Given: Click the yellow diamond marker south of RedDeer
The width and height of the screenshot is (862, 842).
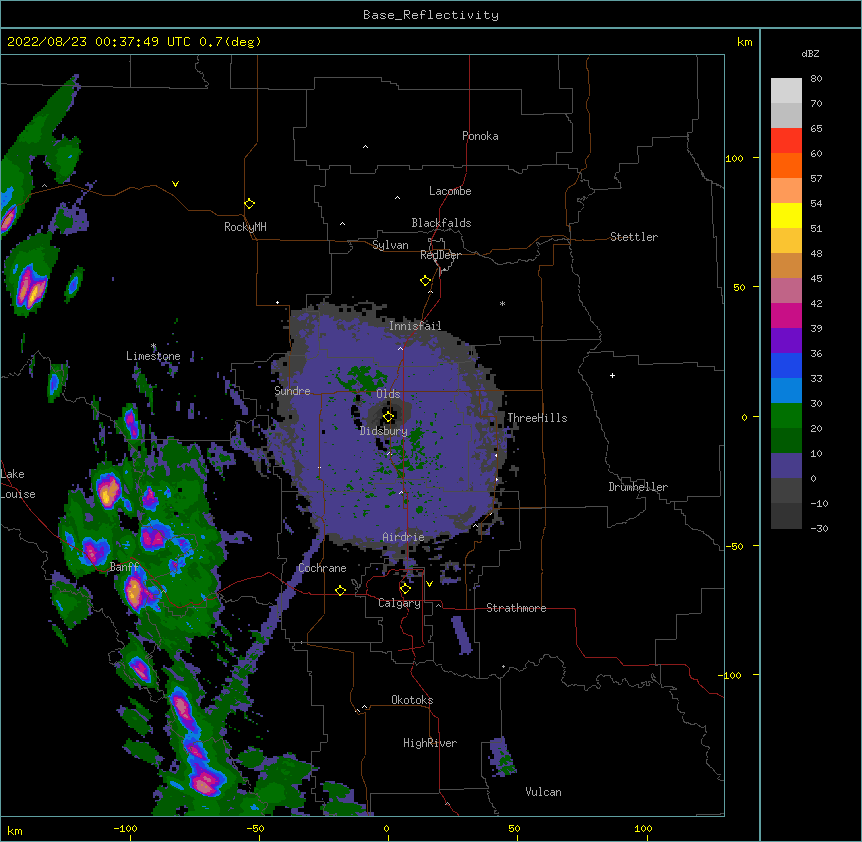Looking at the screenshot, I should coord(426,281).
